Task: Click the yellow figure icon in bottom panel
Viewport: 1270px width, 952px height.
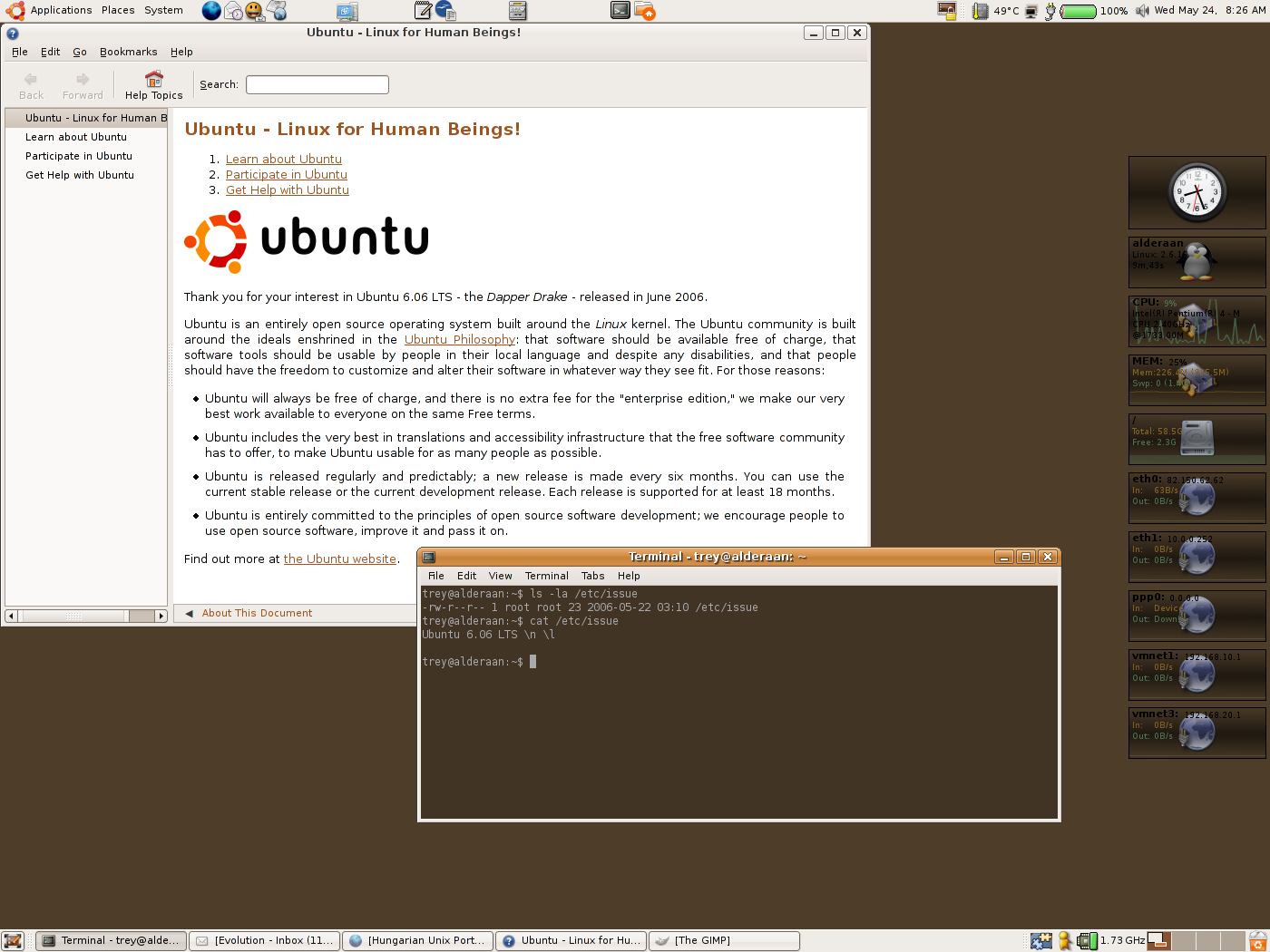Action: [1065, 941]
